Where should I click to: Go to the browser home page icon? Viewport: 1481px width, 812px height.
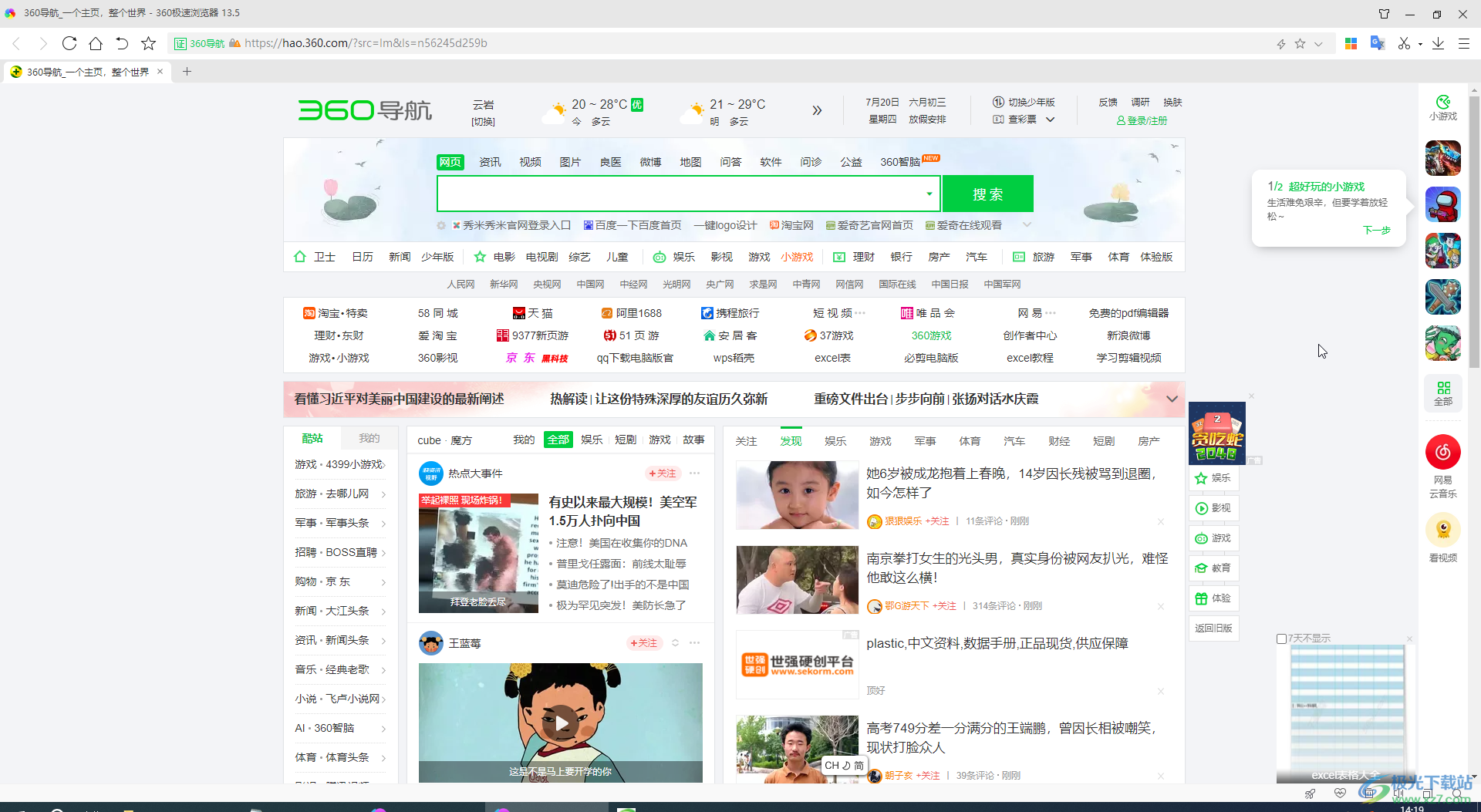pos(96,43)
